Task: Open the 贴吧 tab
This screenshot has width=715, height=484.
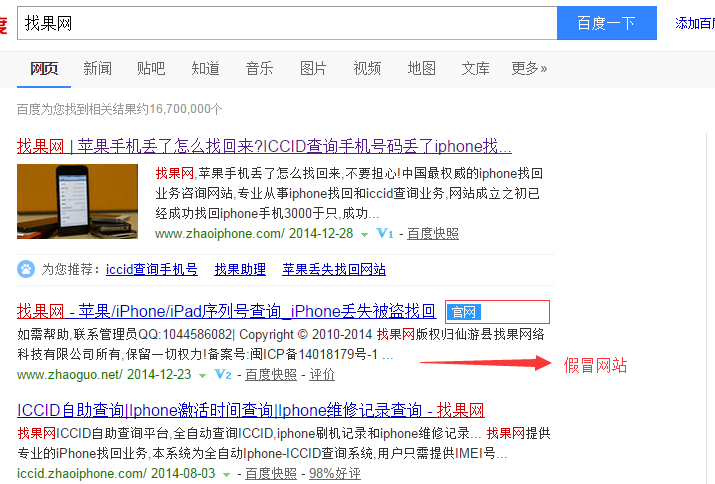Action: coord(151,68)
